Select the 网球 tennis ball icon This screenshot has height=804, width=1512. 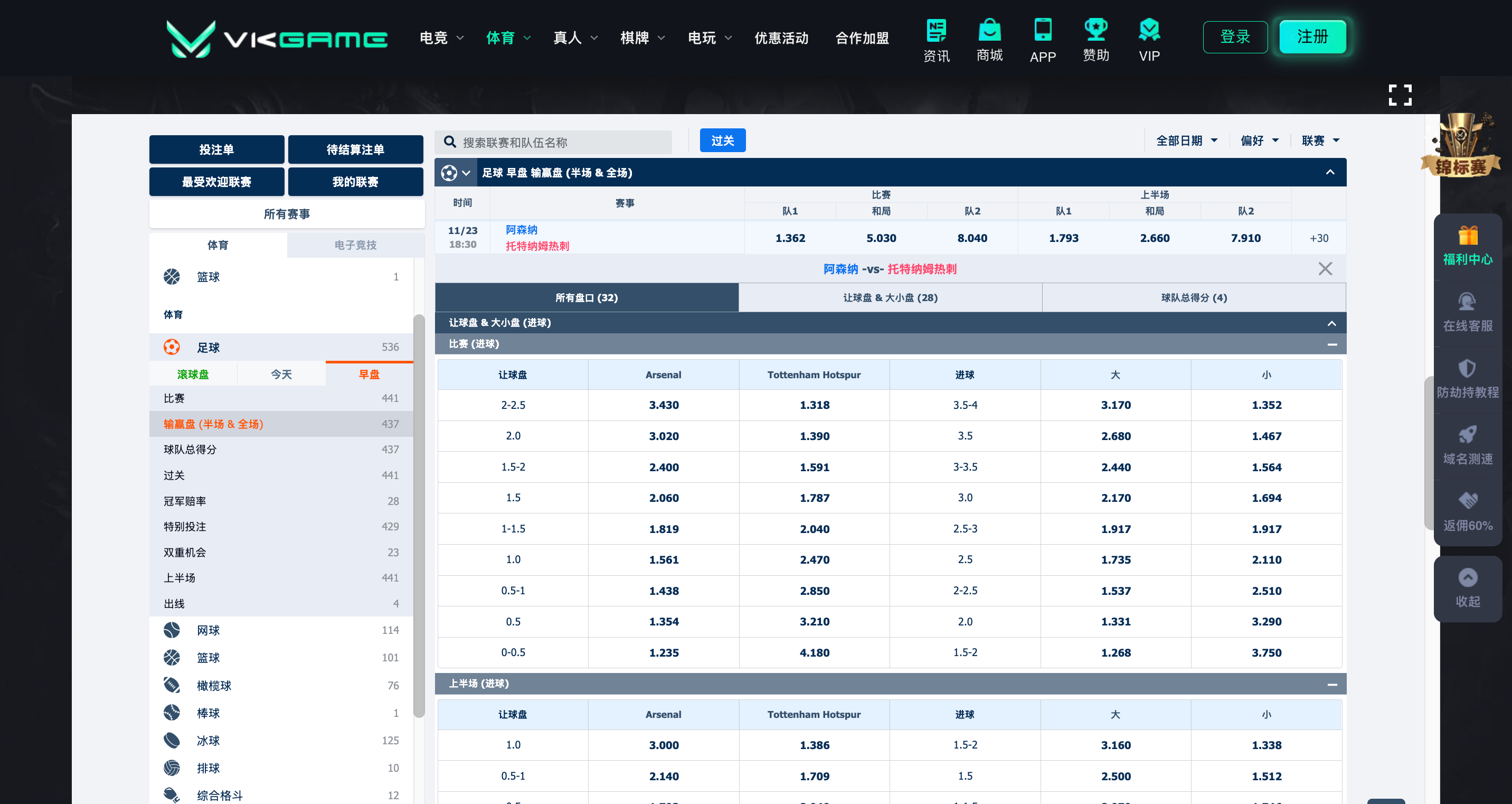tap(172, 630)
